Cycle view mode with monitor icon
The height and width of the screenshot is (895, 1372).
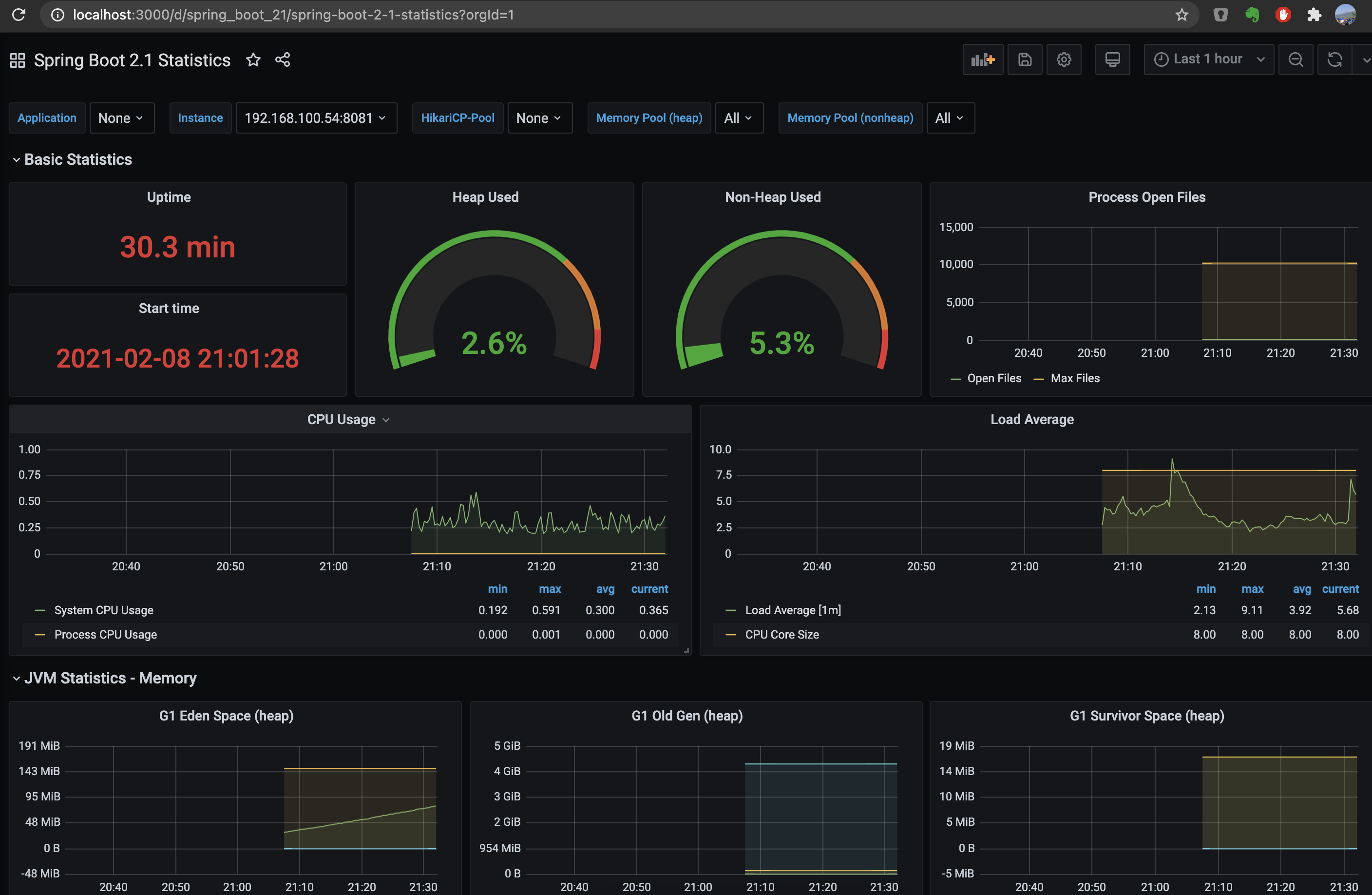coord(1112,59)
